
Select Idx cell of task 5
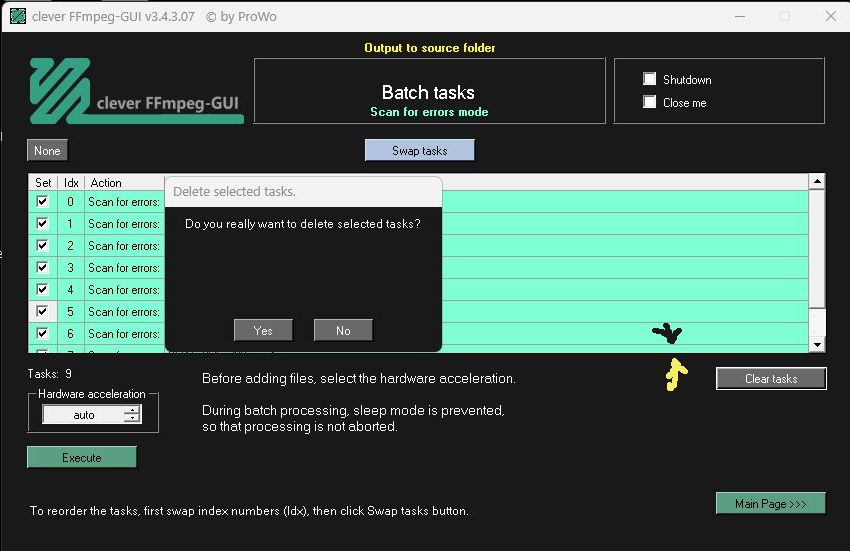[70, 311]
